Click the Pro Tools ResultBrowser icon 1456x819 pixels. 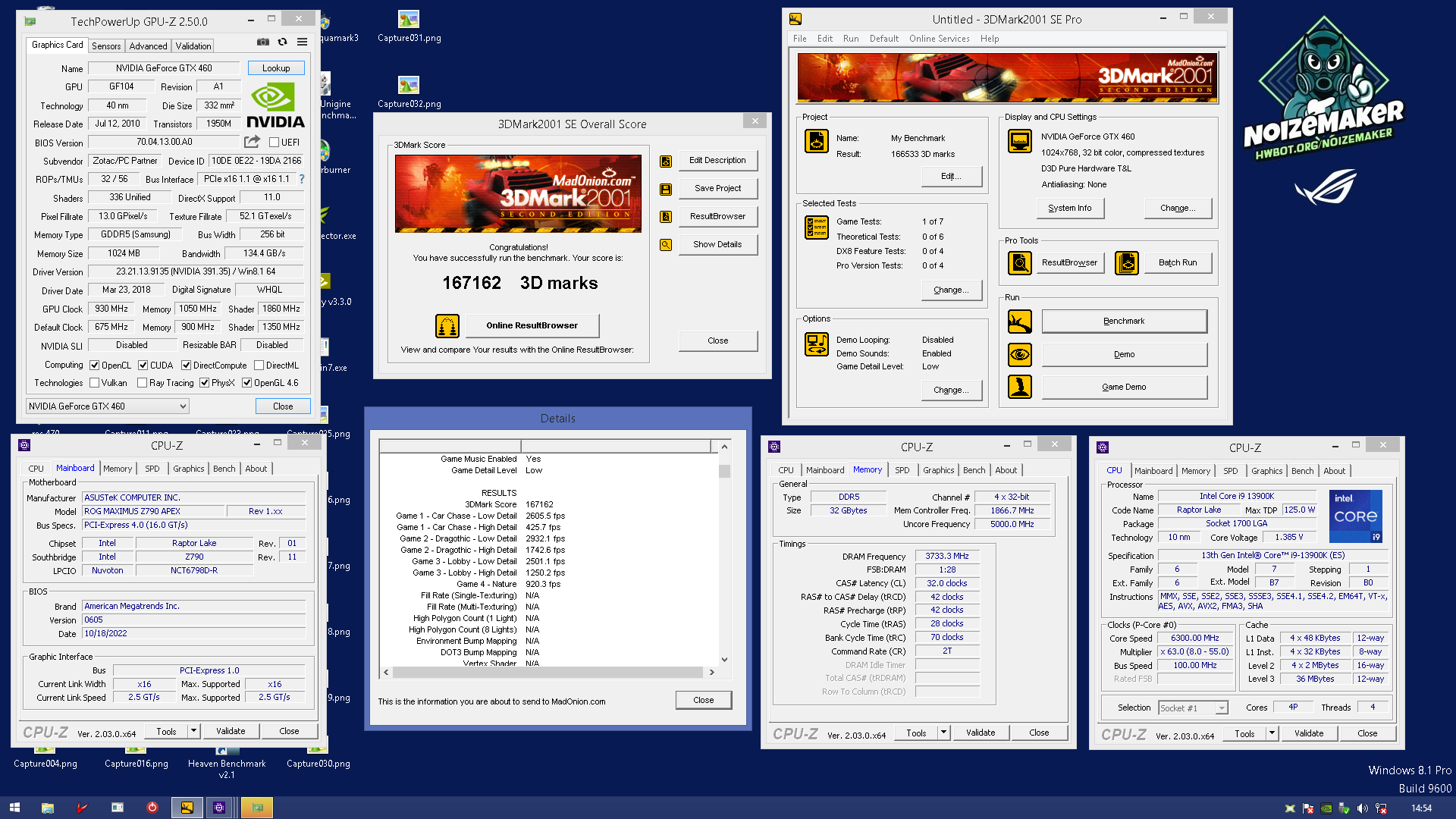(x=1020, y=263)
